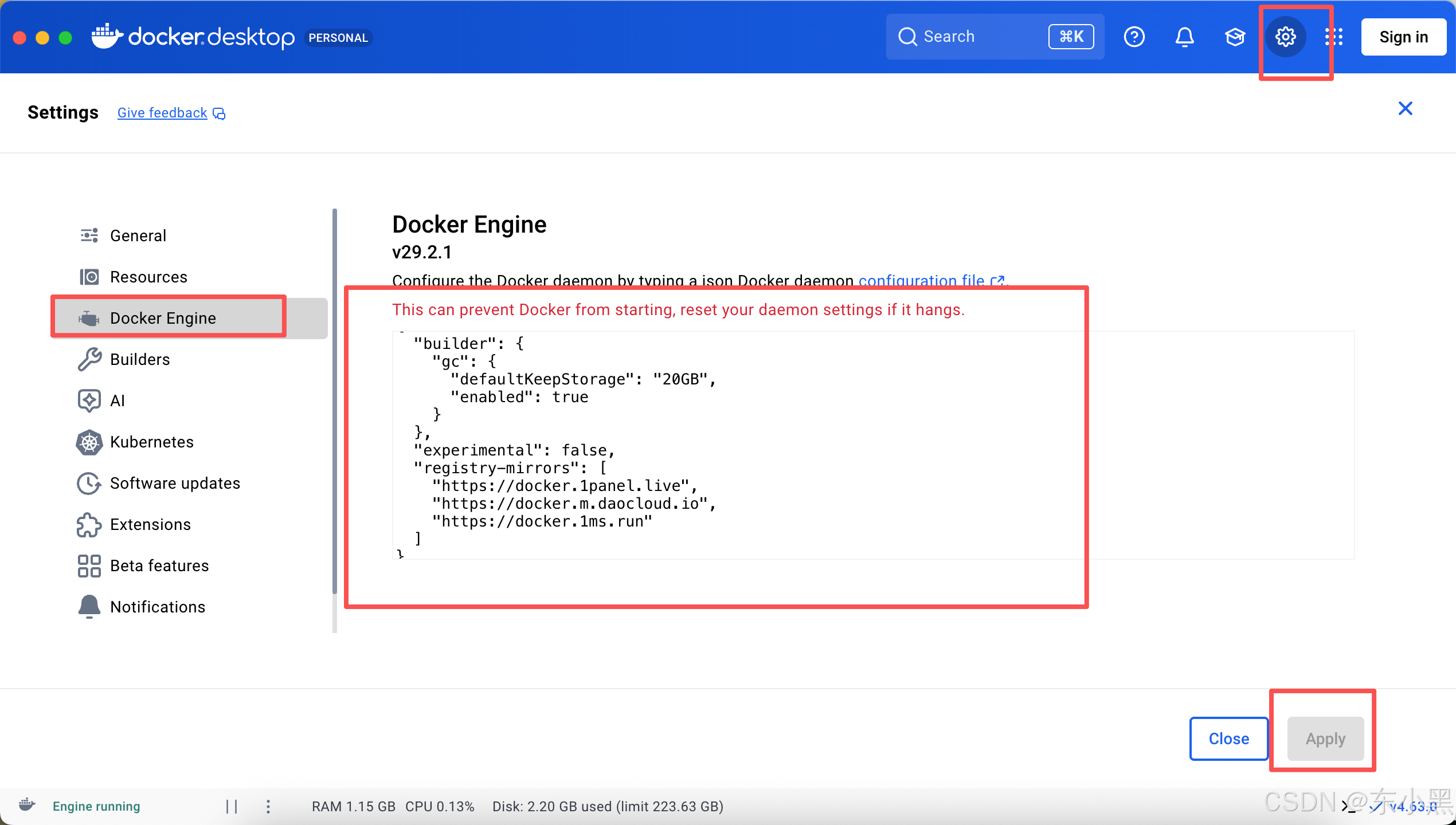Screen dimensions: 1456x825
Task: Pause the engine with the pause icon
Action: 232,806
